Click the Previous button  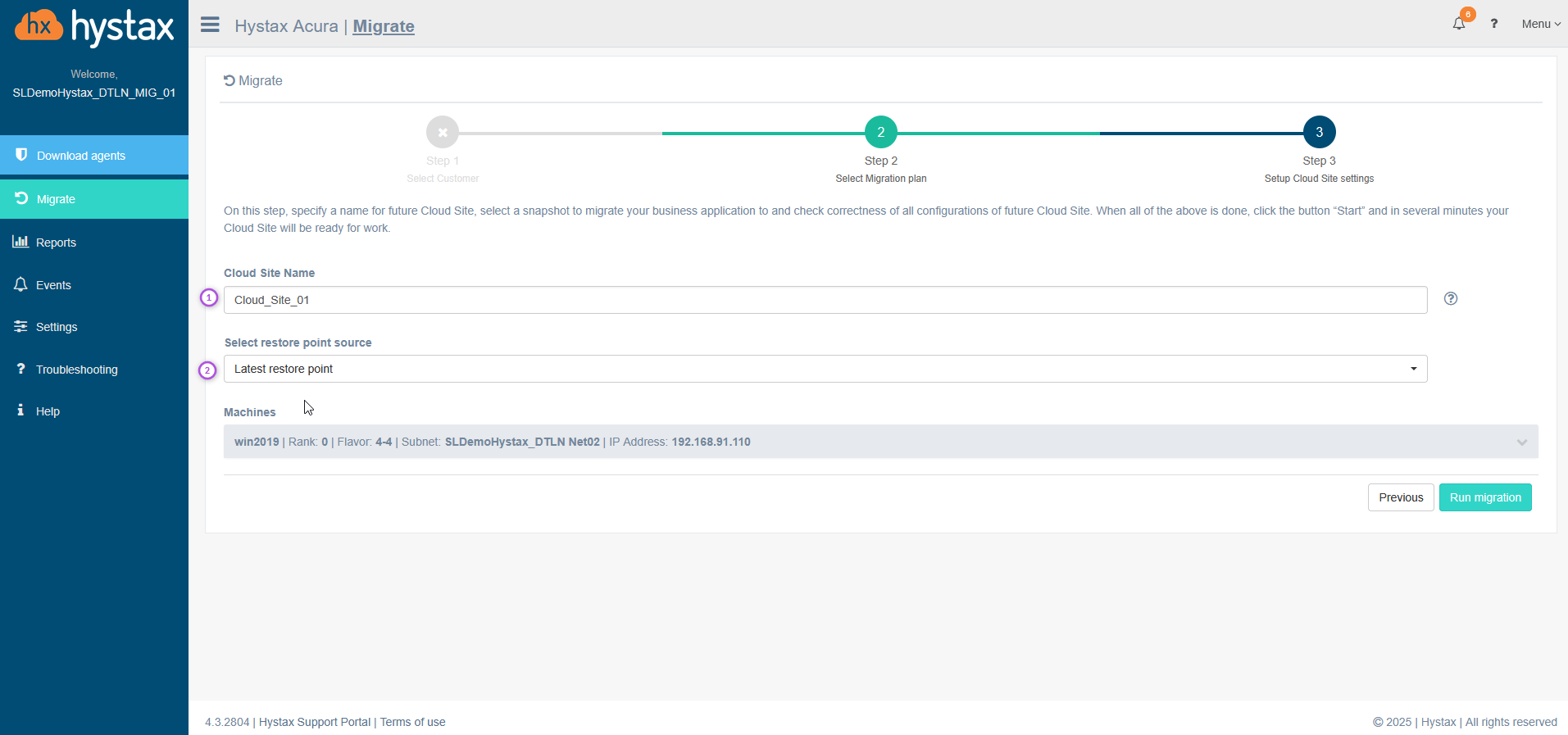(x=1400, y=497)
